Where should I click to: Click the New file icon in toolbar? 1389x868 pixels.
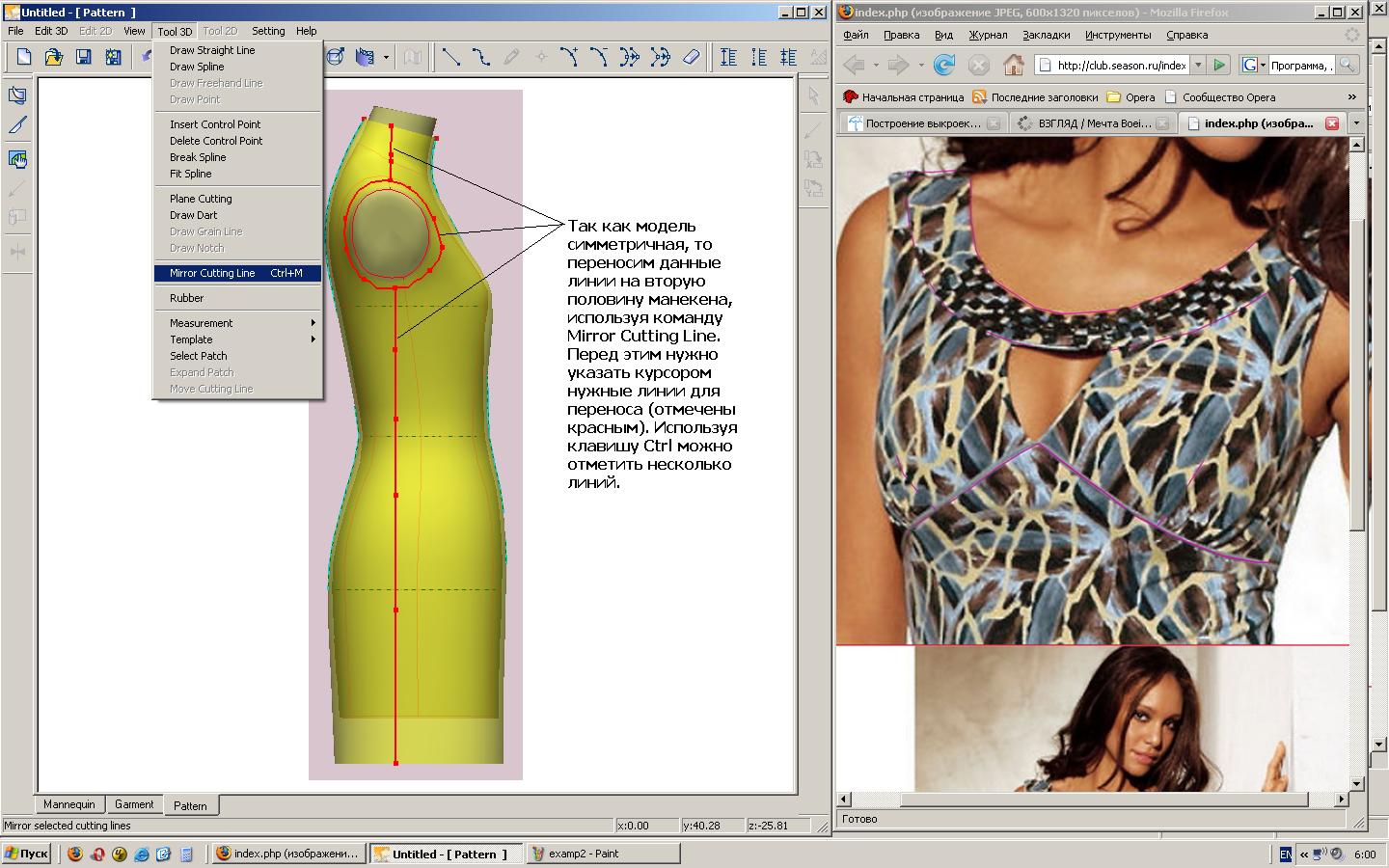[24, 58]
